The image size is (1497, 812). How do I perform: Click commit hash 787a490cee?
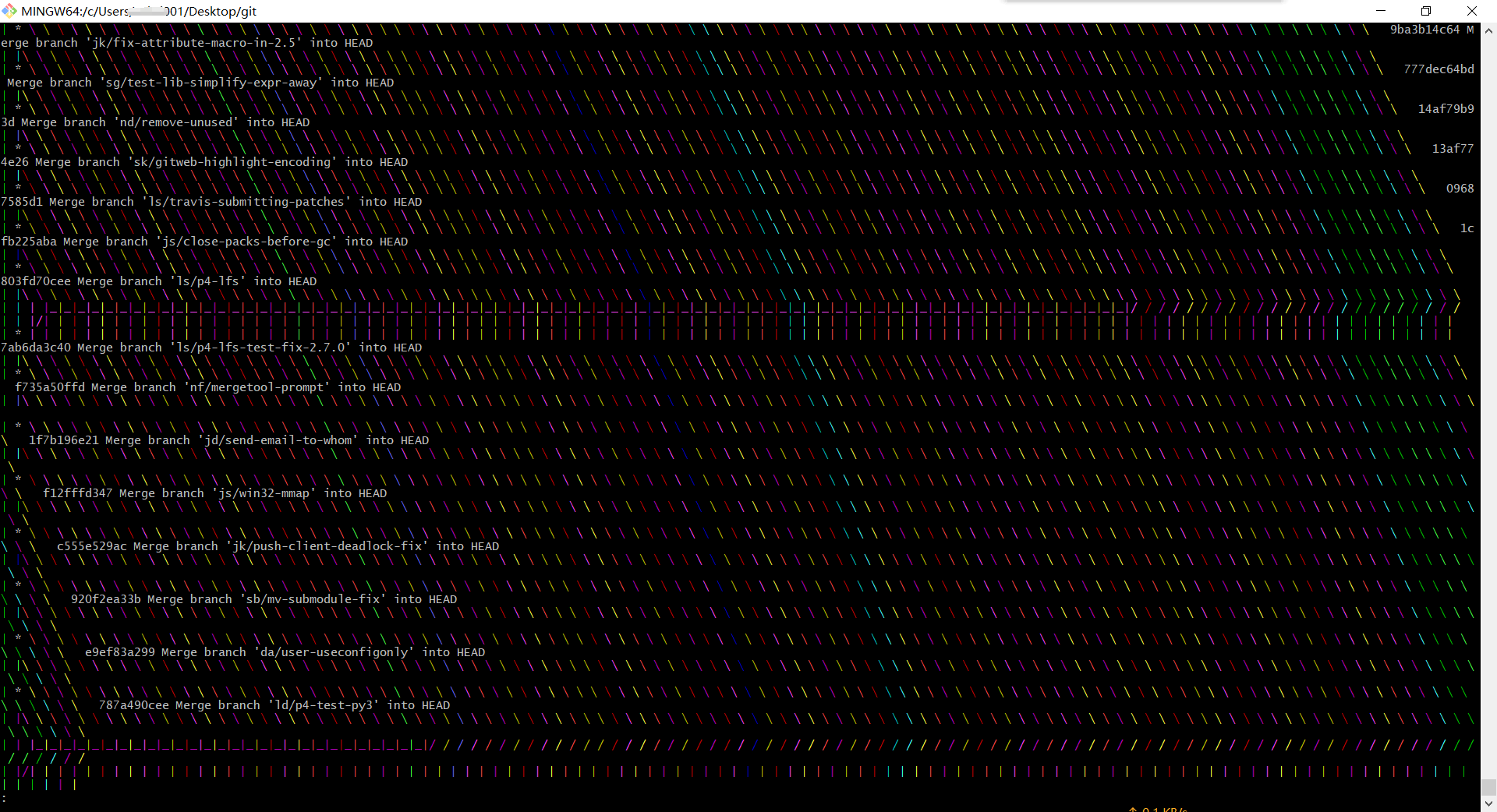click(134, 705)
